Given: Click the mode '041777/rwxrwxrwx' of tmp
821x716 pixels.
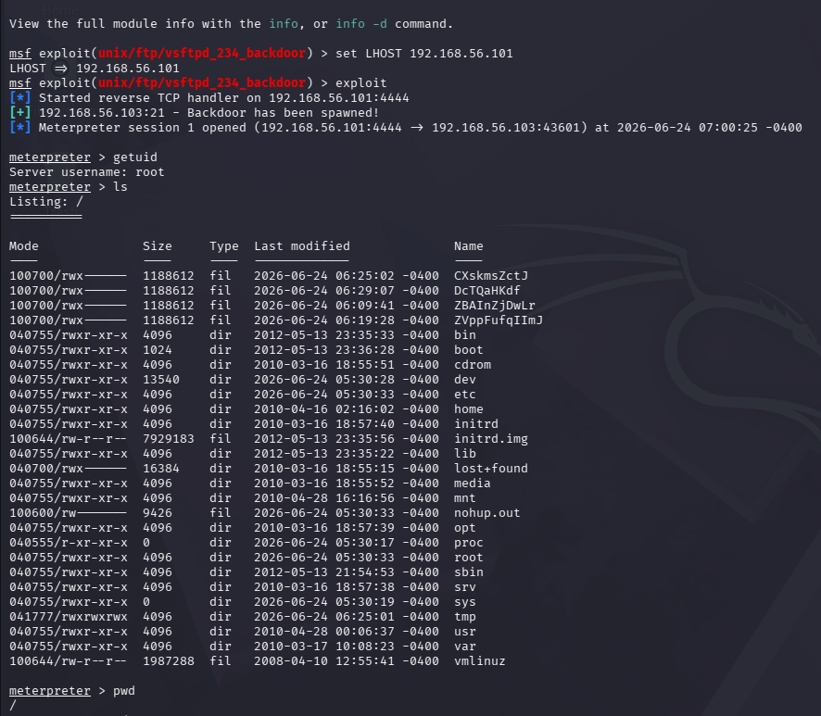Looking at the screenshot, I should (68, 617).
